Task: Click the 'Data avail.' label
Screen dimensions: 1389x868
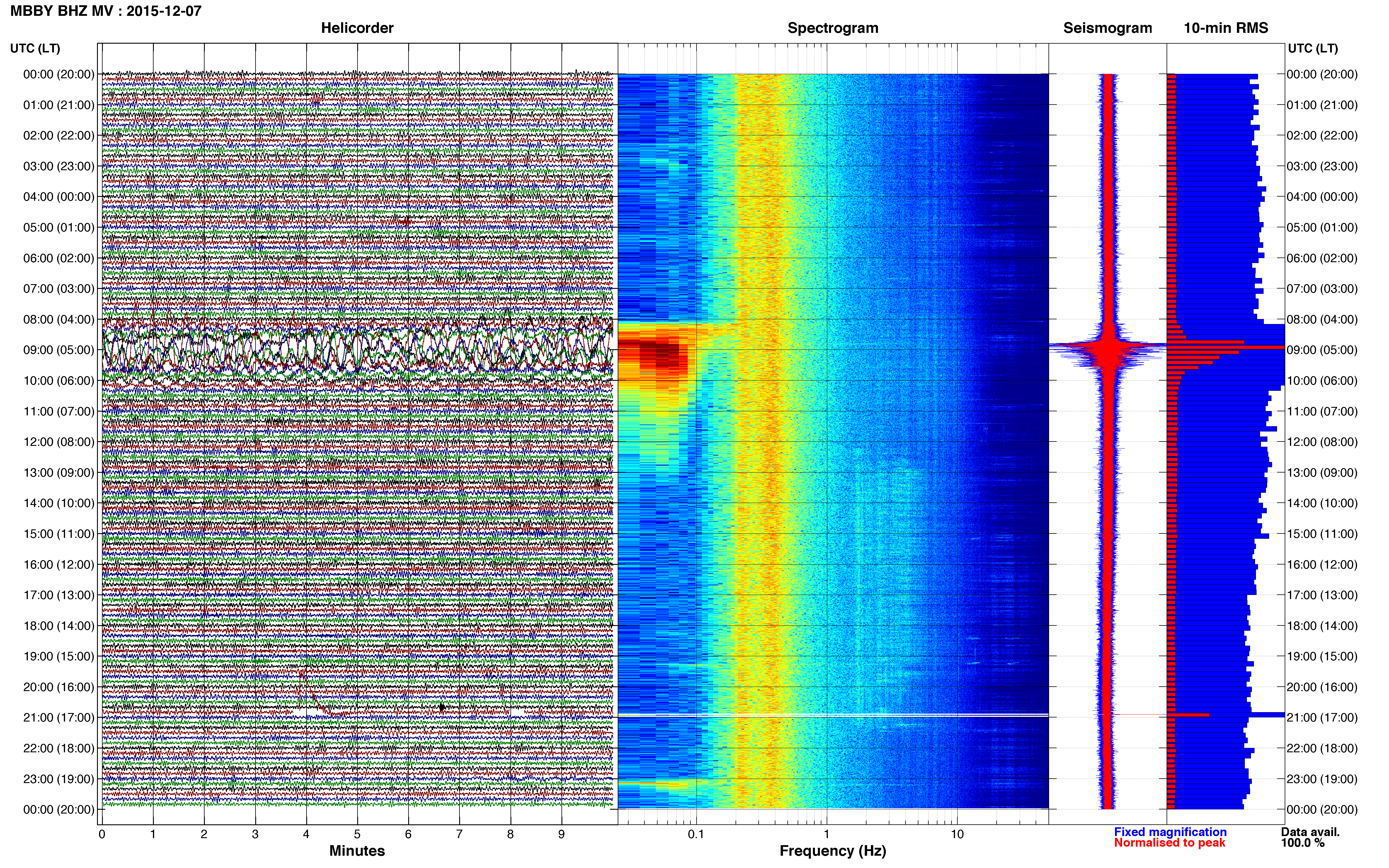Action: [x=1310, y=832]
